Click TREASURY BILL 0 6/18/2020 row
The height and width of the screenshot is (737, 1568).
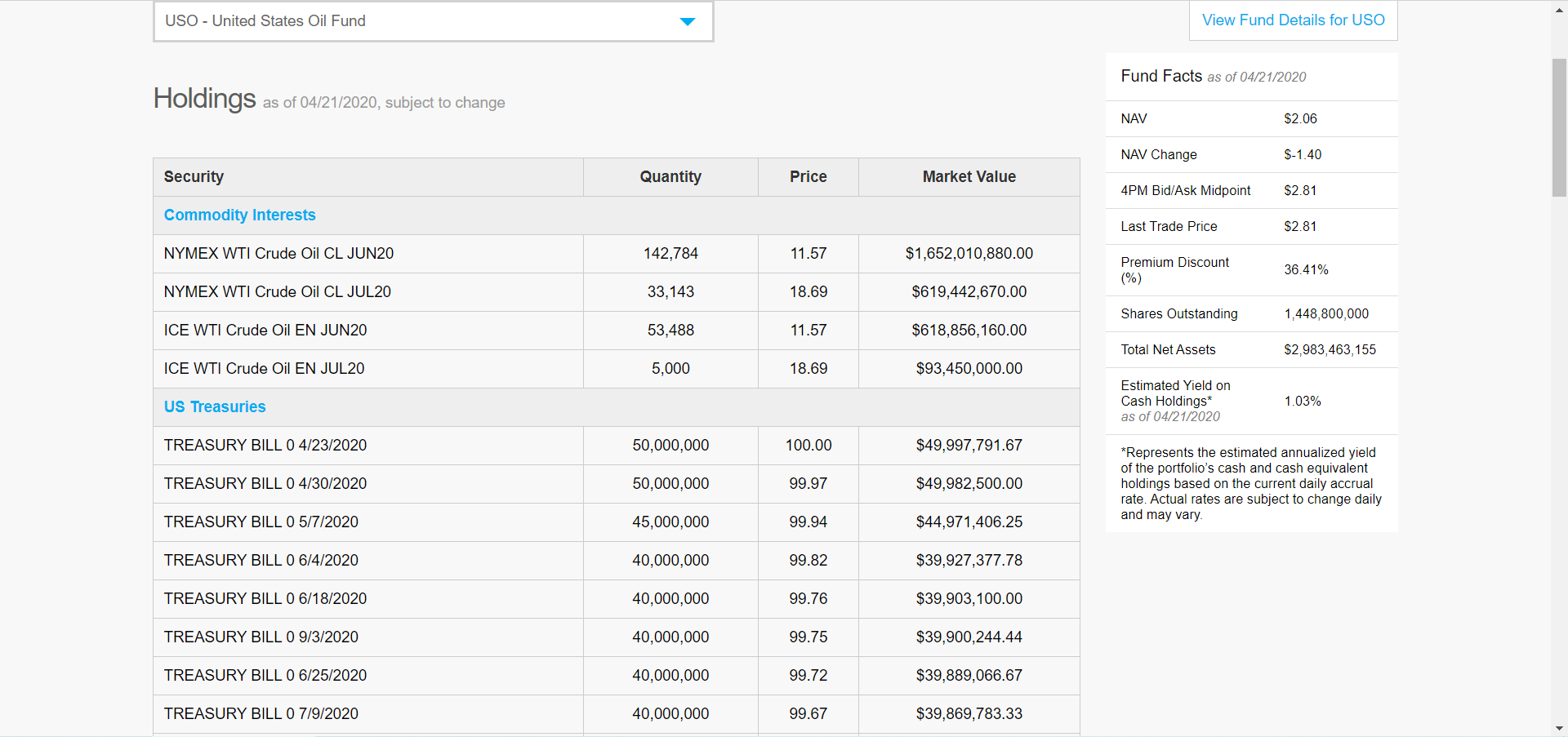coord(617,599)
